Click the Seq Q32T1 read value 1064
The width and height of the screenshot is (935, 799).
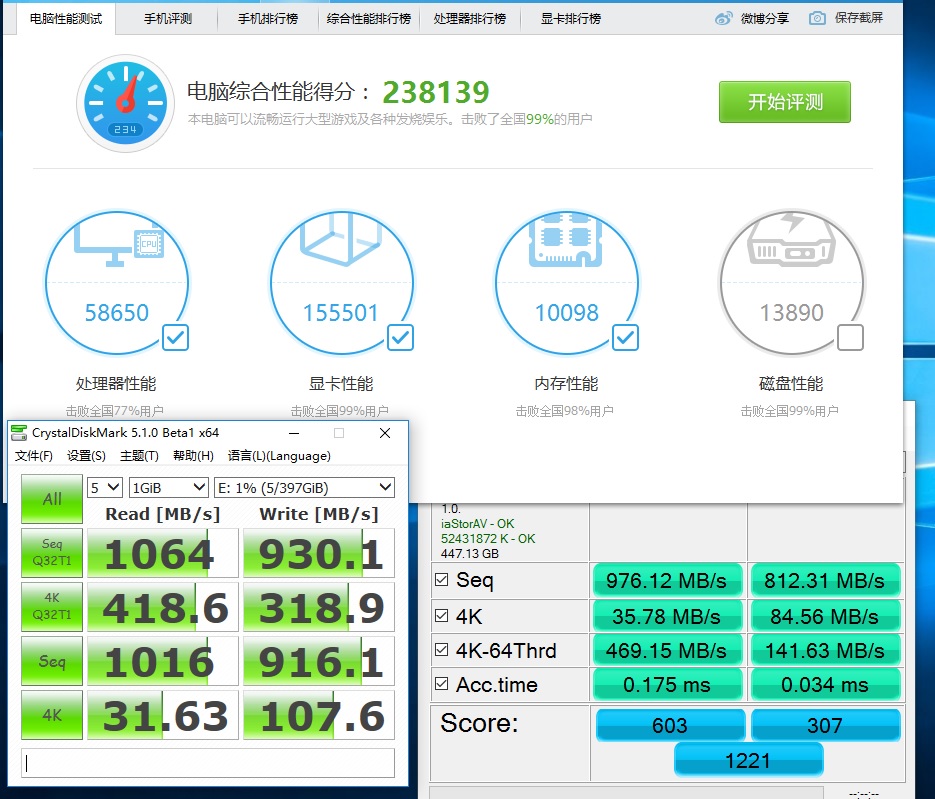click(x=163, y=553)
